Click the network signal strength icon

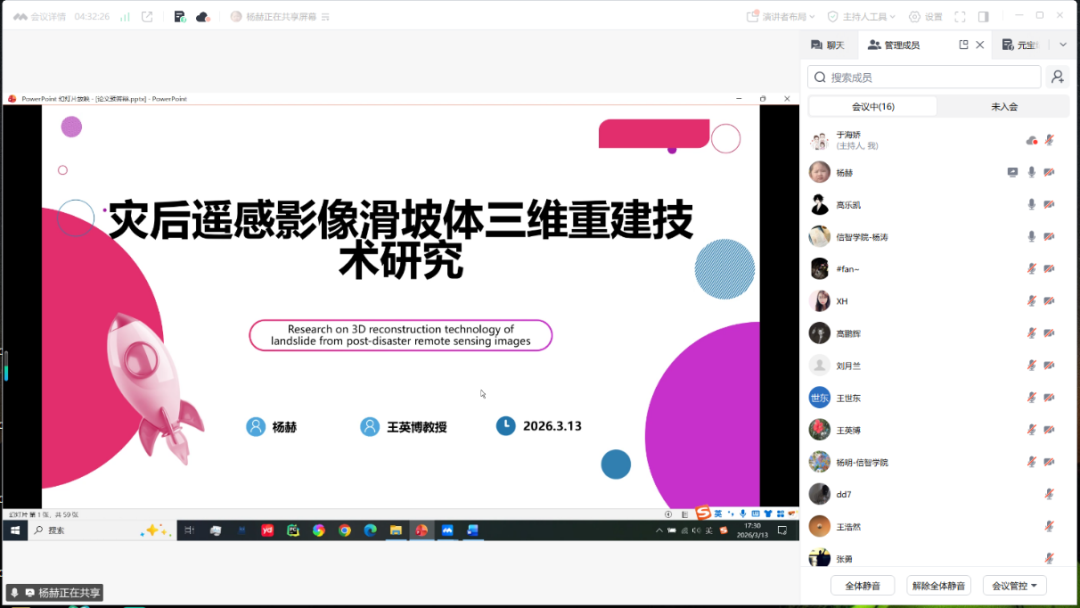click(x=125, y=17)
